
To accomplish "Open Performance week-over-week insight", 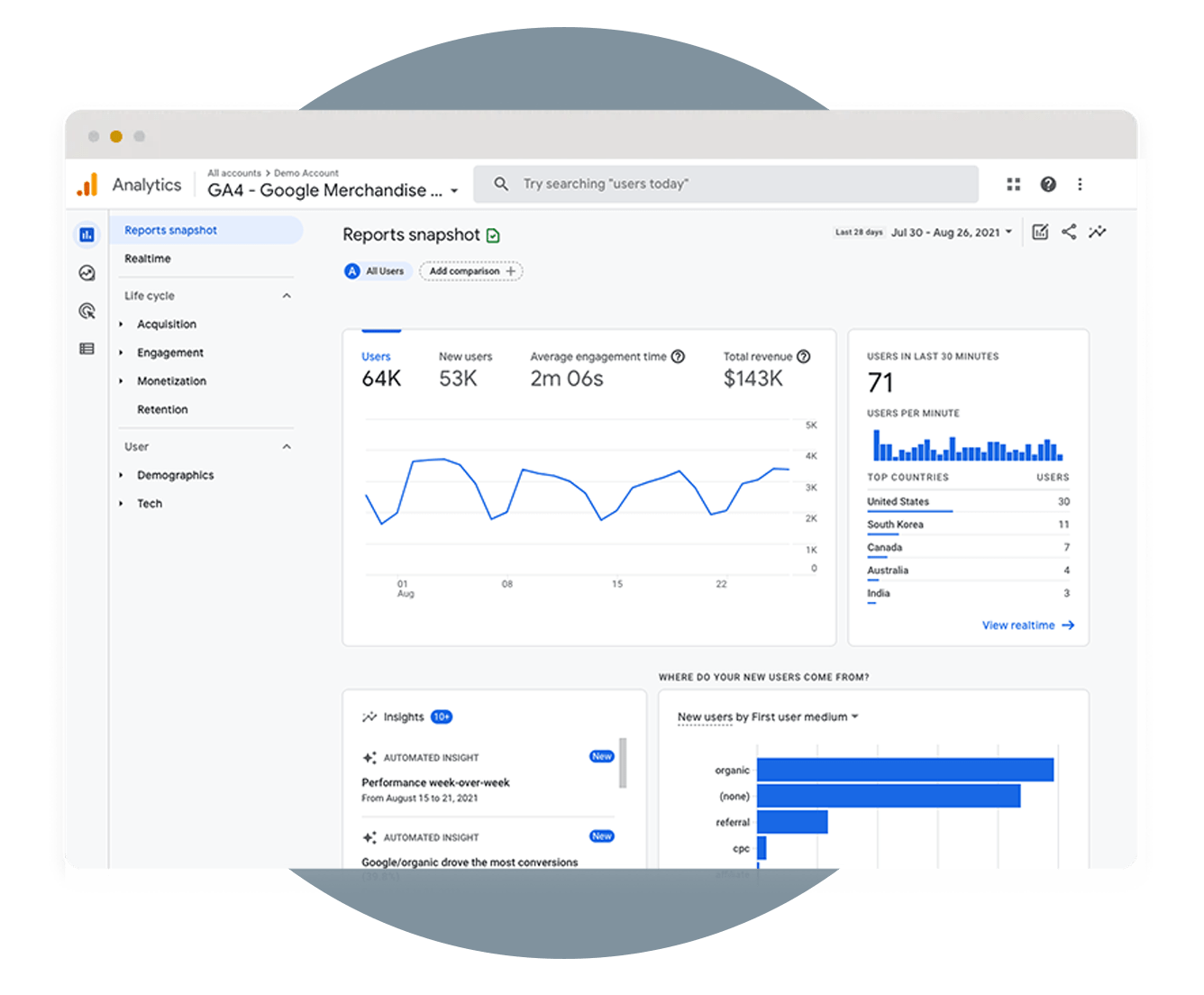I will 435,783.
